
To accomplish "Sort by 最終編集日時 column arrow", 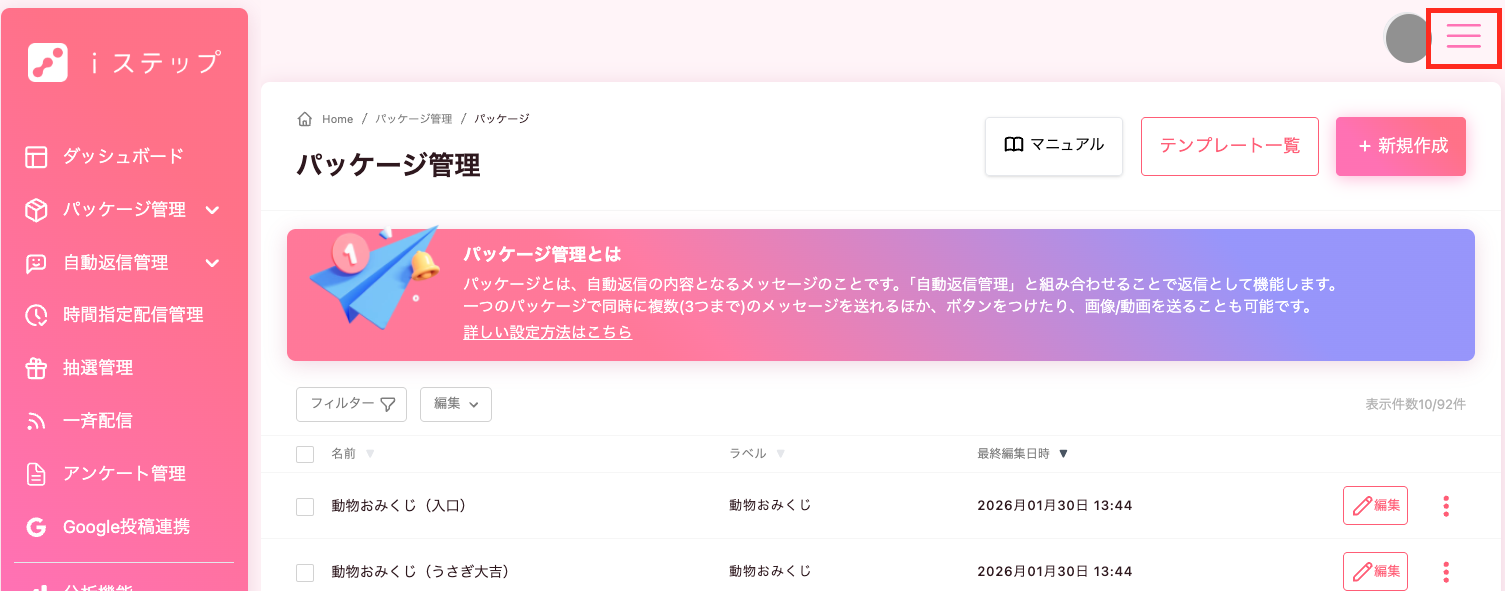I will (x=1063, y=454).
